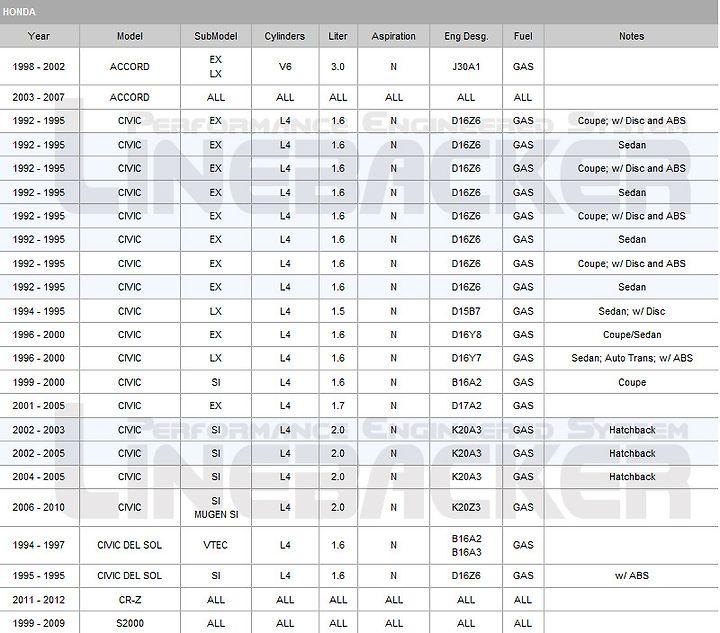Click the 1994 - 1995 year cell
Image resolution: width=720 pixels, height=633 pixels.
coord(39,311)
